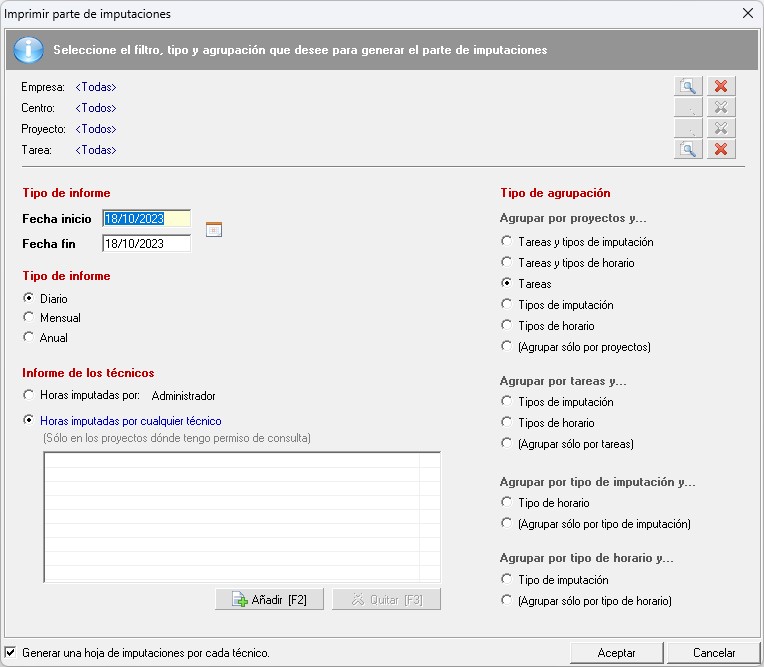Clear the Empresa filter with red X
Image resolution: width=764 pixels, height=667 pixels.
[x=721, y=87]
